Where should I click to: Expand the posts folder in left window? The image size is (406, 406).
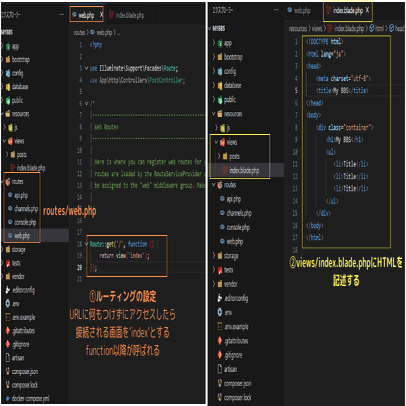point(7,154)
